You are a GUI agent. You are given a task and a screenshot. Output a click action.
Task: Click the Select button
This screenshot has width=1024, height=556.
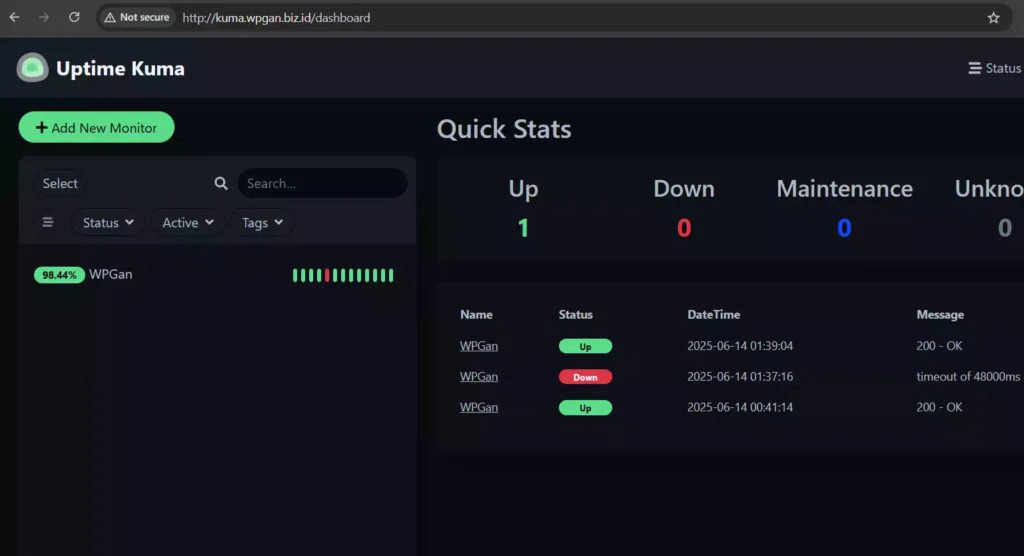pyautogui.click(x=60, y=184)
